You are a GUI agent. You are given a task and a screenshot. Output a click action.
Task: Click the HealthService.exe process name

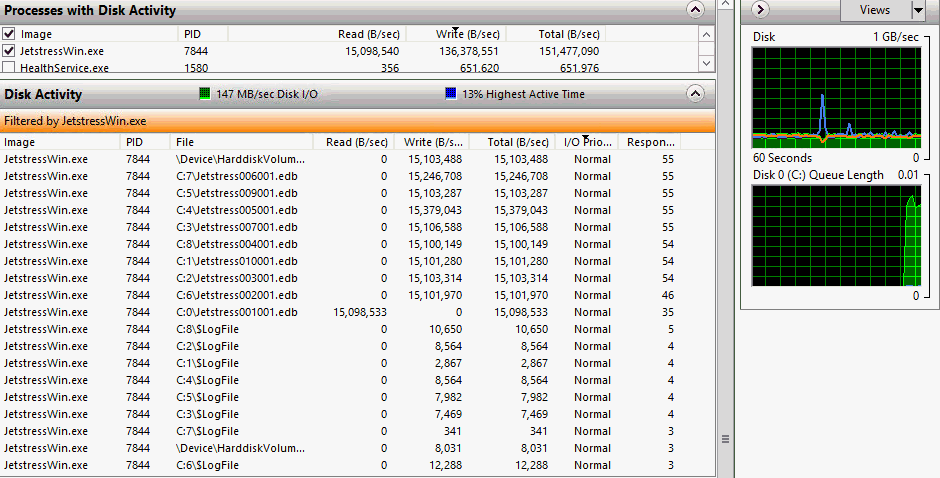[65, 68]
